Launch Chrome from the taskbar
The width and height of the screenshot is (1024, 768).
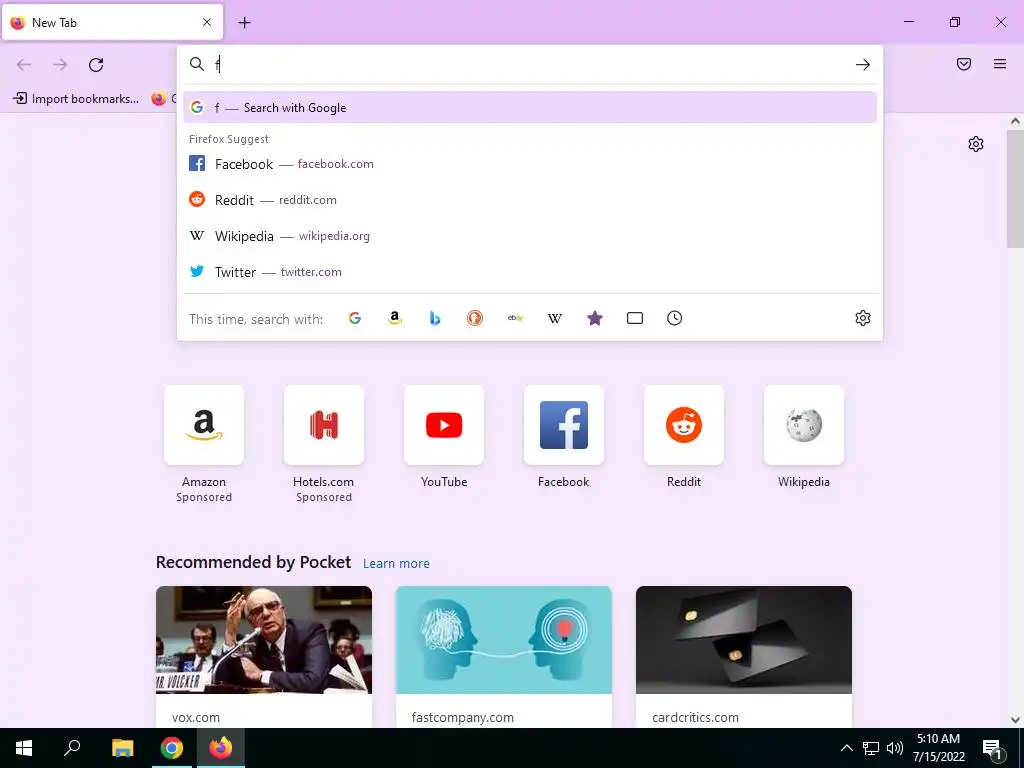pyautogui.click(x=172, y=748)
